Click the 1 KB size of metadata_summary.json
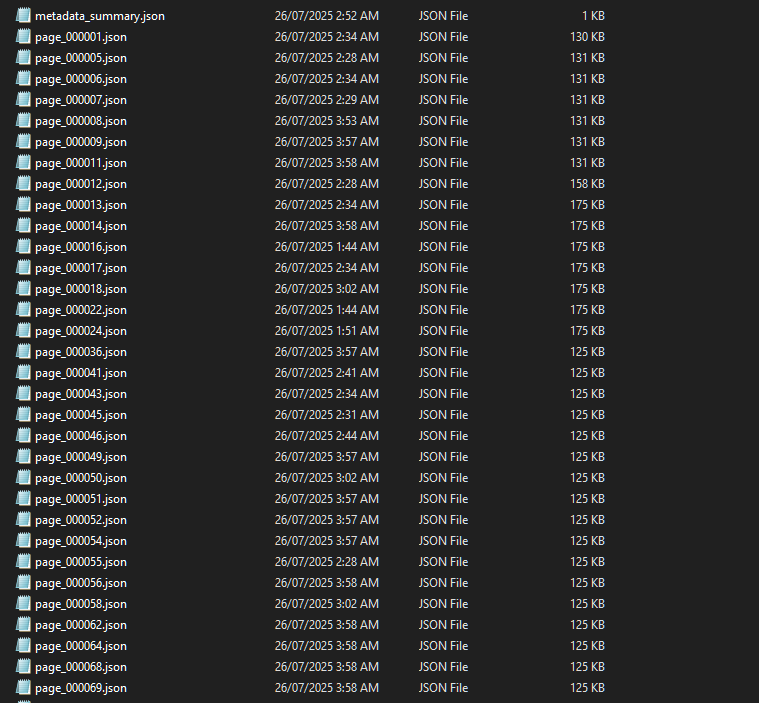Screen dimensions: 759x703 pos(593,15)
